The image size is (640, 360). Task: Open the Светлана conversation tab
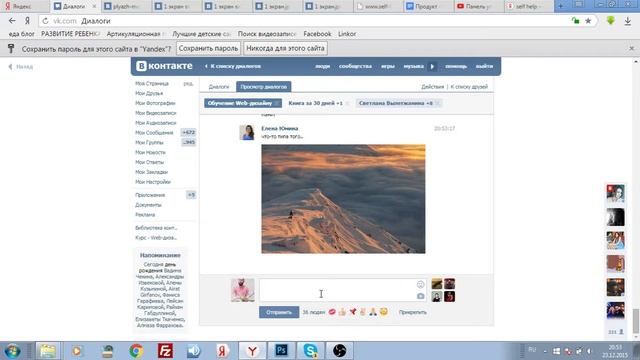tap(396, 103)
